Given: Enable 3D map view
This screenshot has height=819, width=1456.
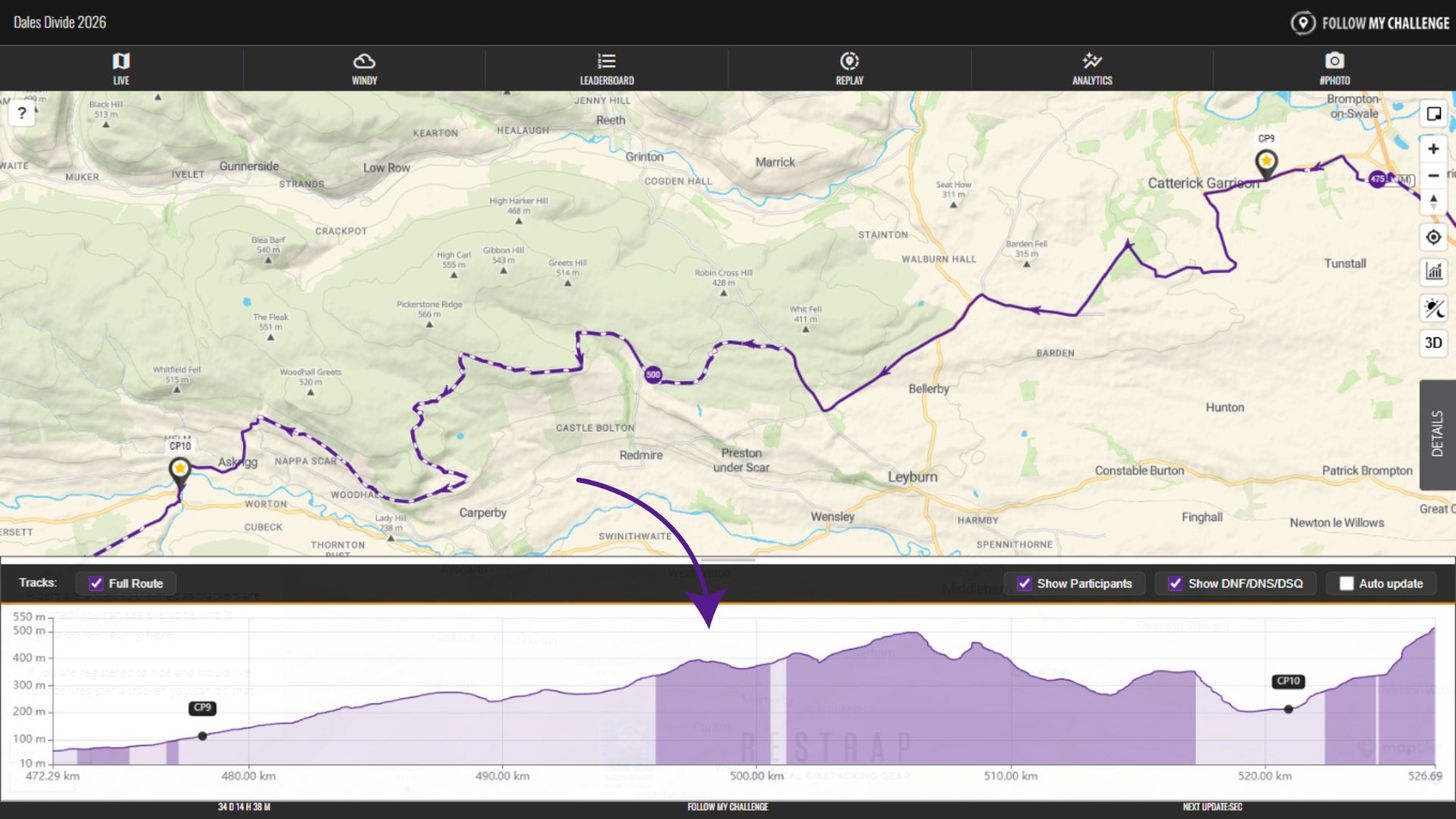Looking at the screenshot, I should click(x=1433, y=343).
